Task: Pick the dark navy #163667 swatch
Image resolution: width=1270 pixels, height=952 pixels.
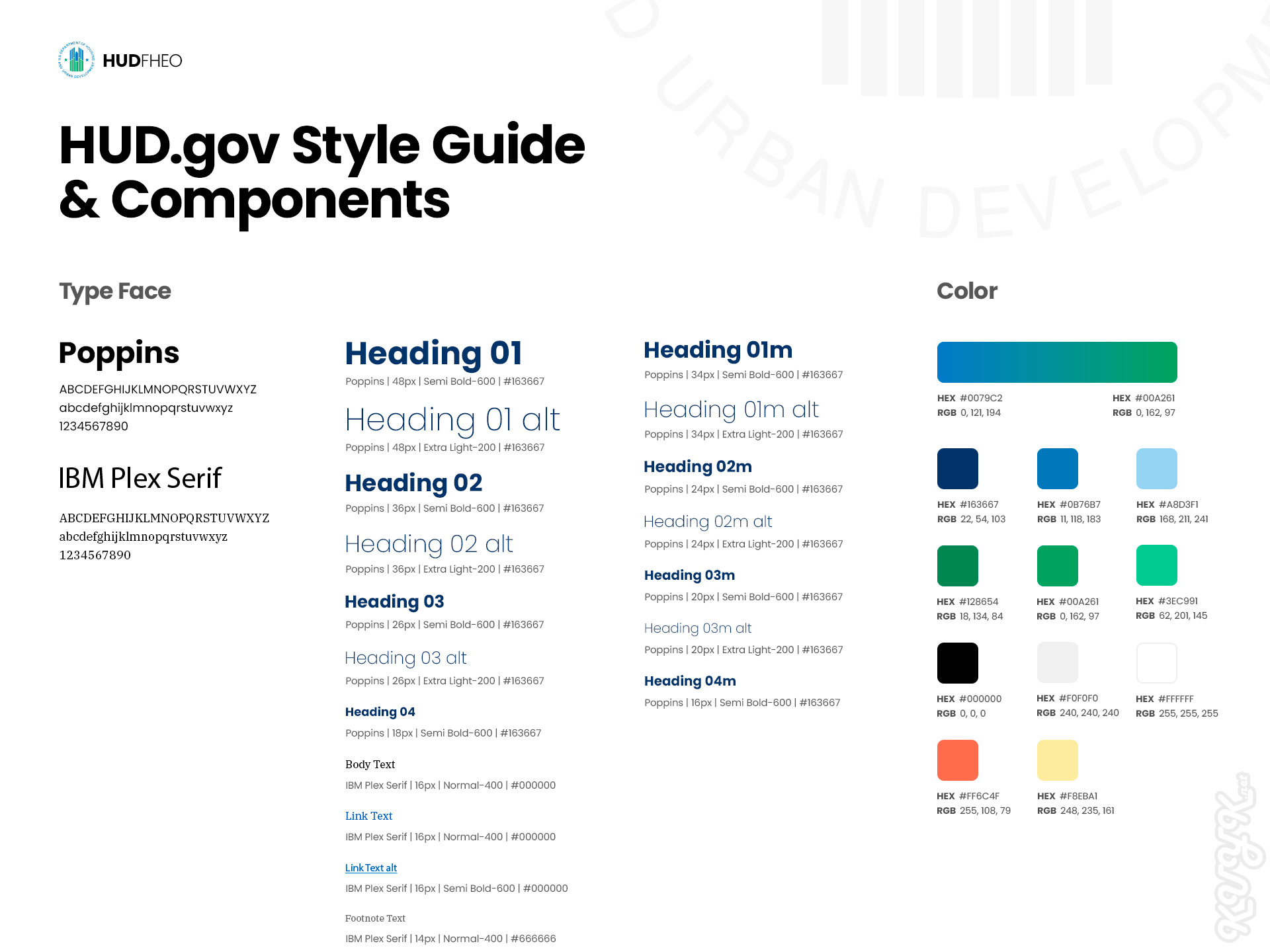Action: [x=958, y=469]
